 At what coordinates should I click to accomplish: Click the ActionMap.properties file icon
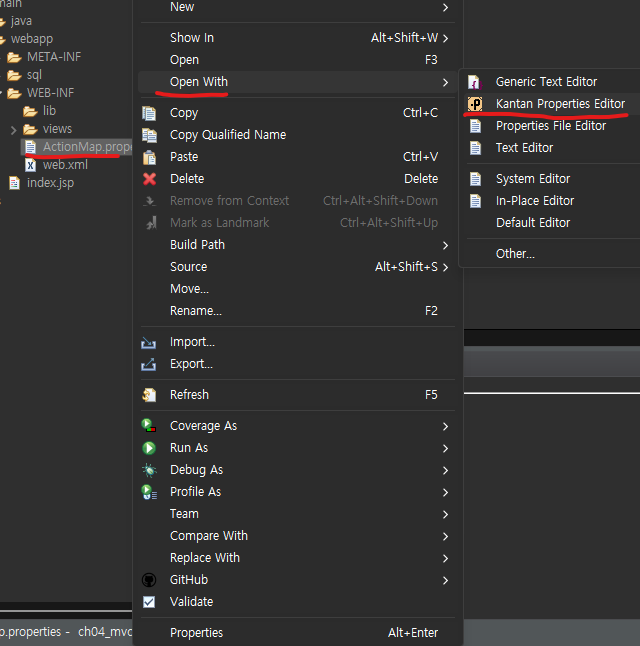(x=30, y=147)
